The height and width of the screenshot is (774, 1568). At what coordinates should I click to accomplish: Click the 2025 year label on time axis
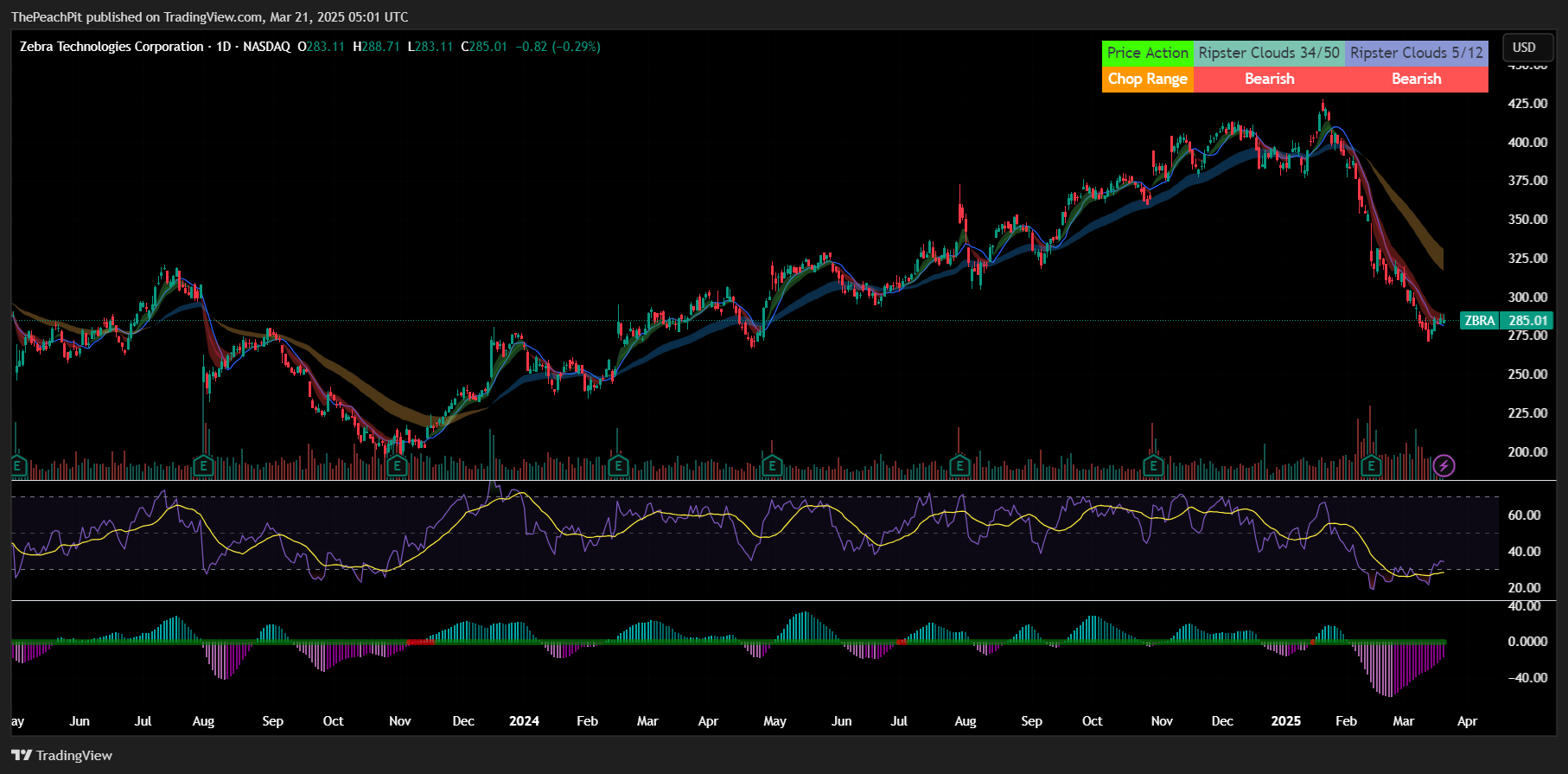click(x=1285, y=721)
